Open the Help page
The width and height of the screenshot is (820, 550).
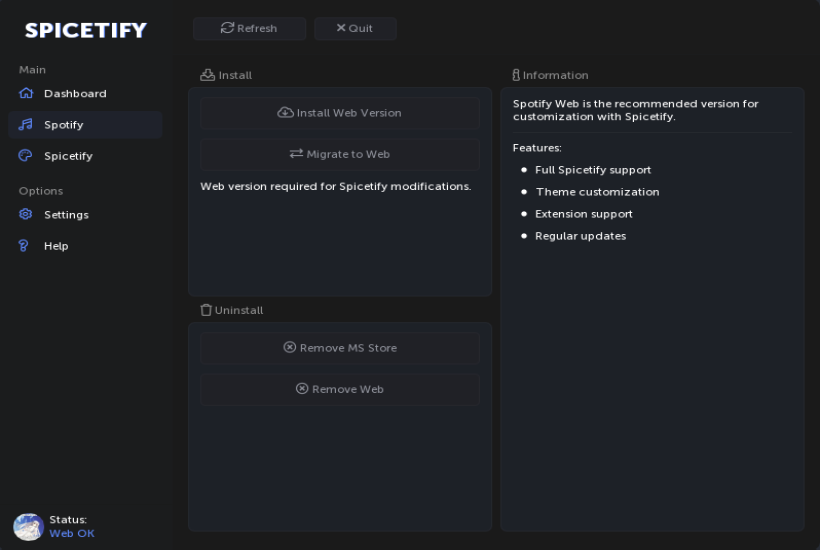pos(85,246)
